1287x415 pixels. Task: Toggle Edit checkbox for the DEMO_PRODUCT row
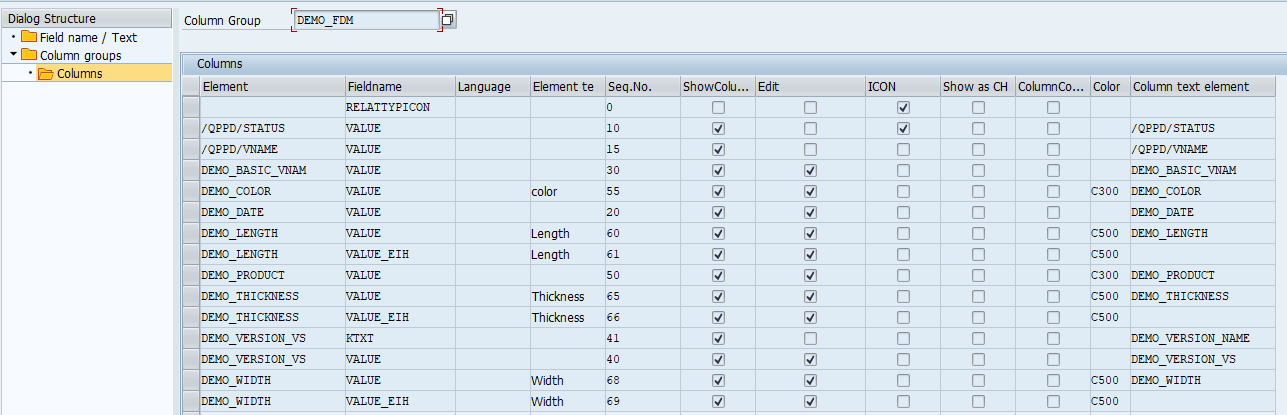(x=810, y=275)
